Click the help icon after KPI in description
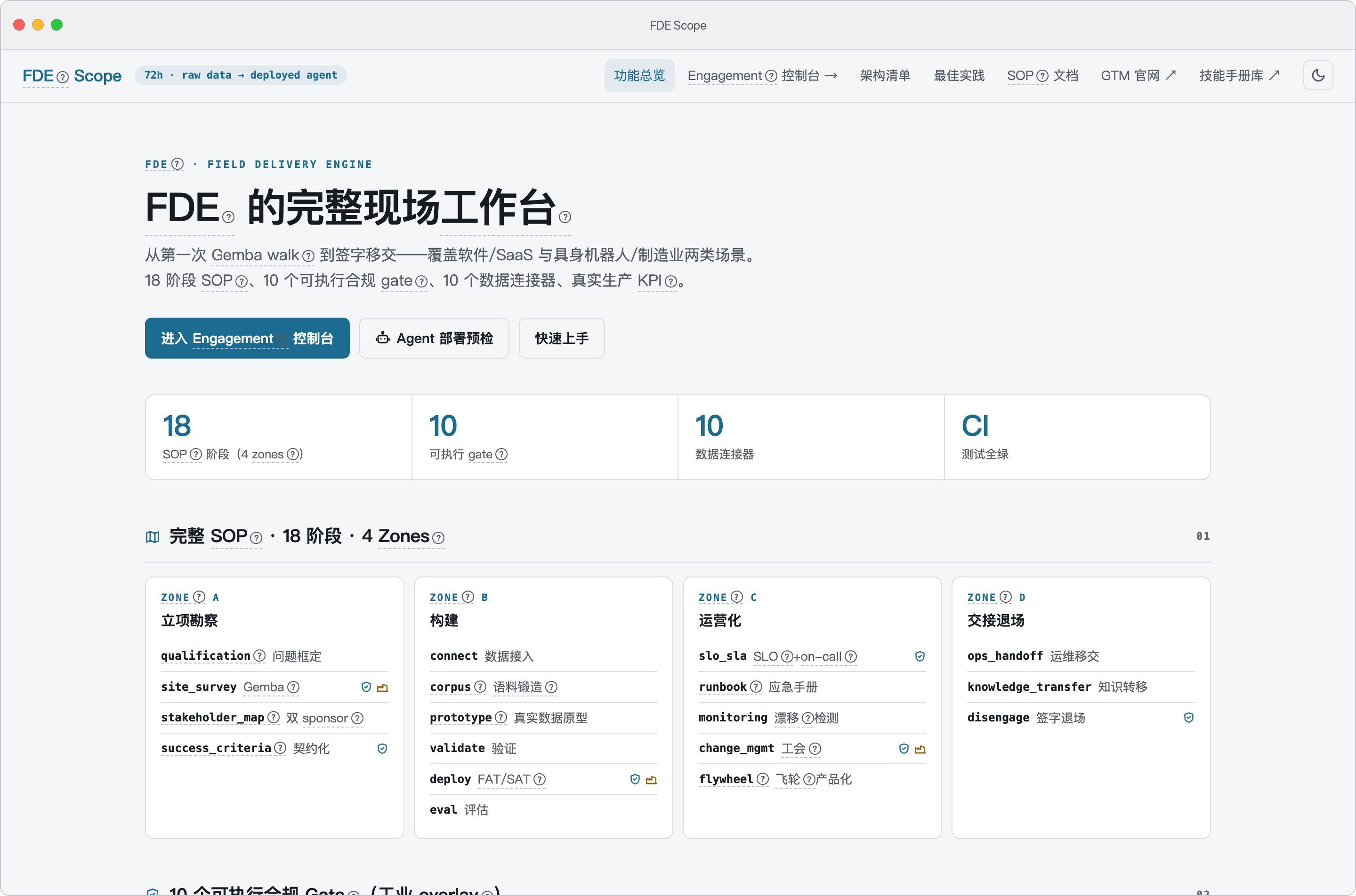Image resolution: width=1356 pixels, height=896 pixels. [x=671, y=282]
